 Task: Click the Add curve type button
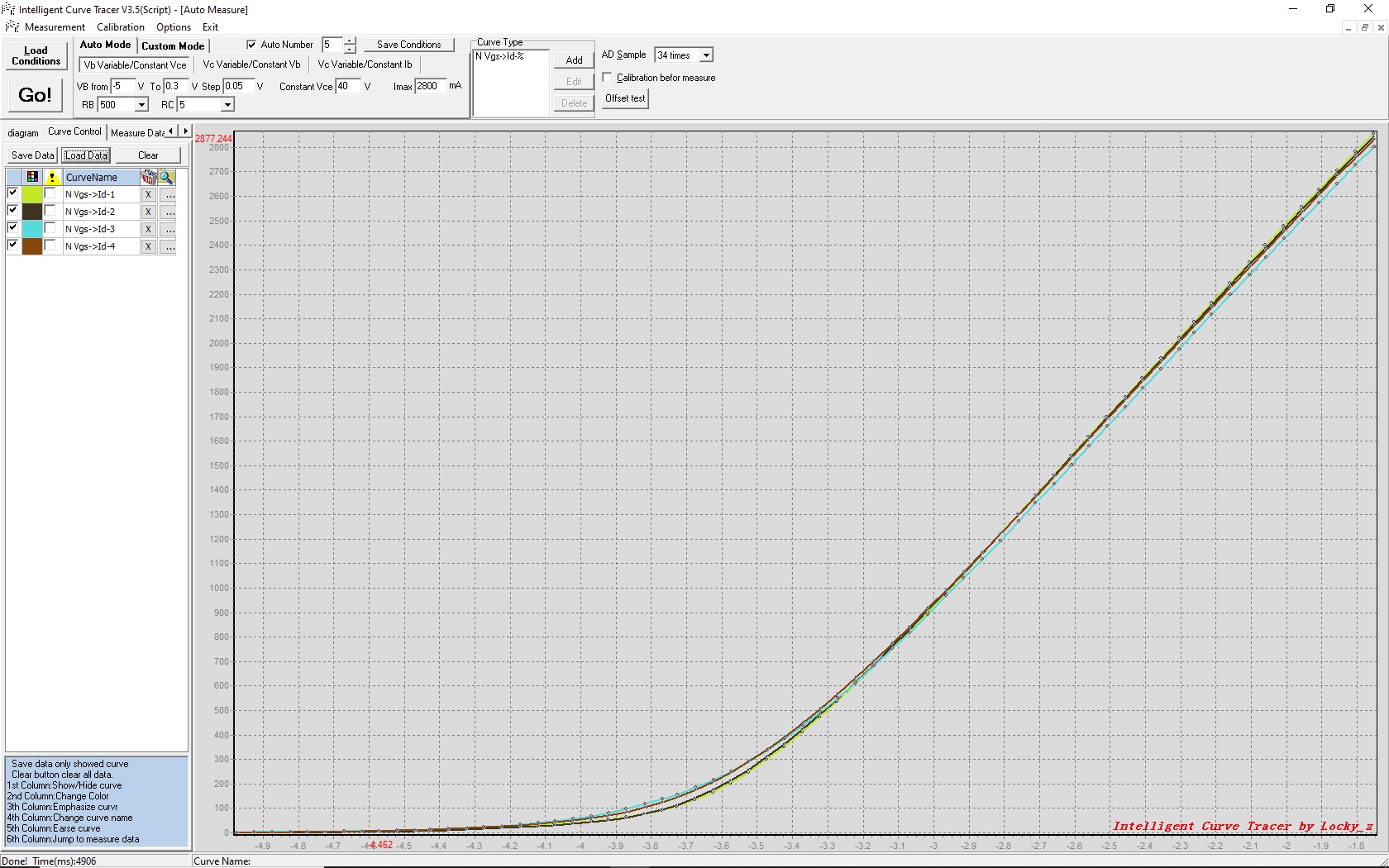coord(574,60)
